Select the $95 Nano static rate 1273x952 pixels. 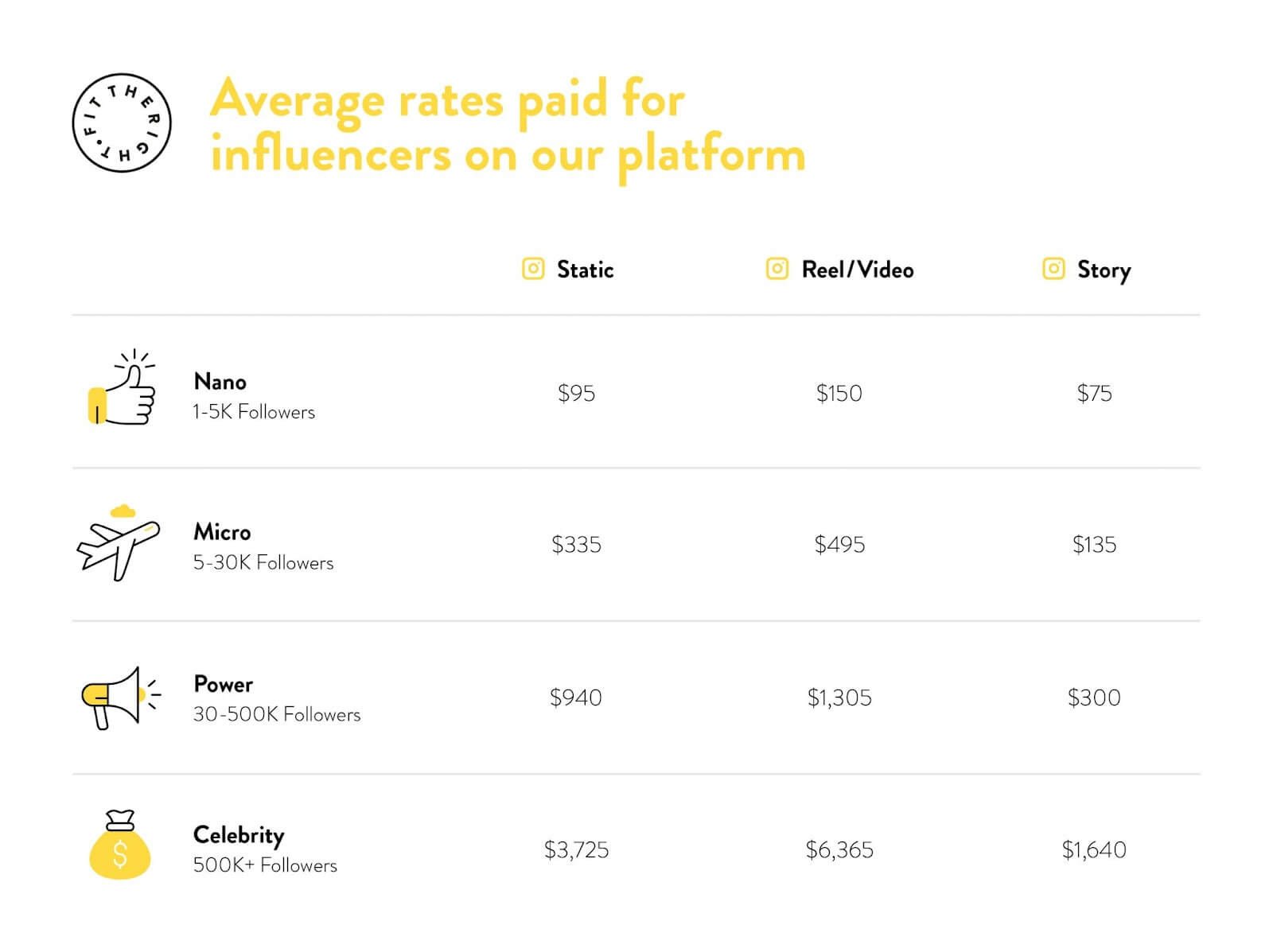click(576, 393)
